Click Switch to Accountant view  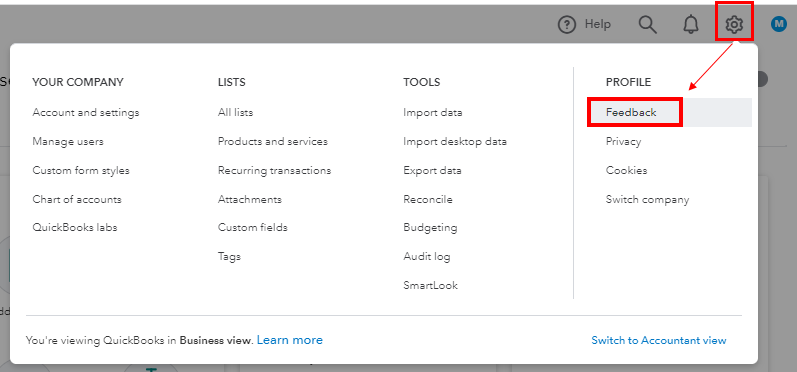659,340
